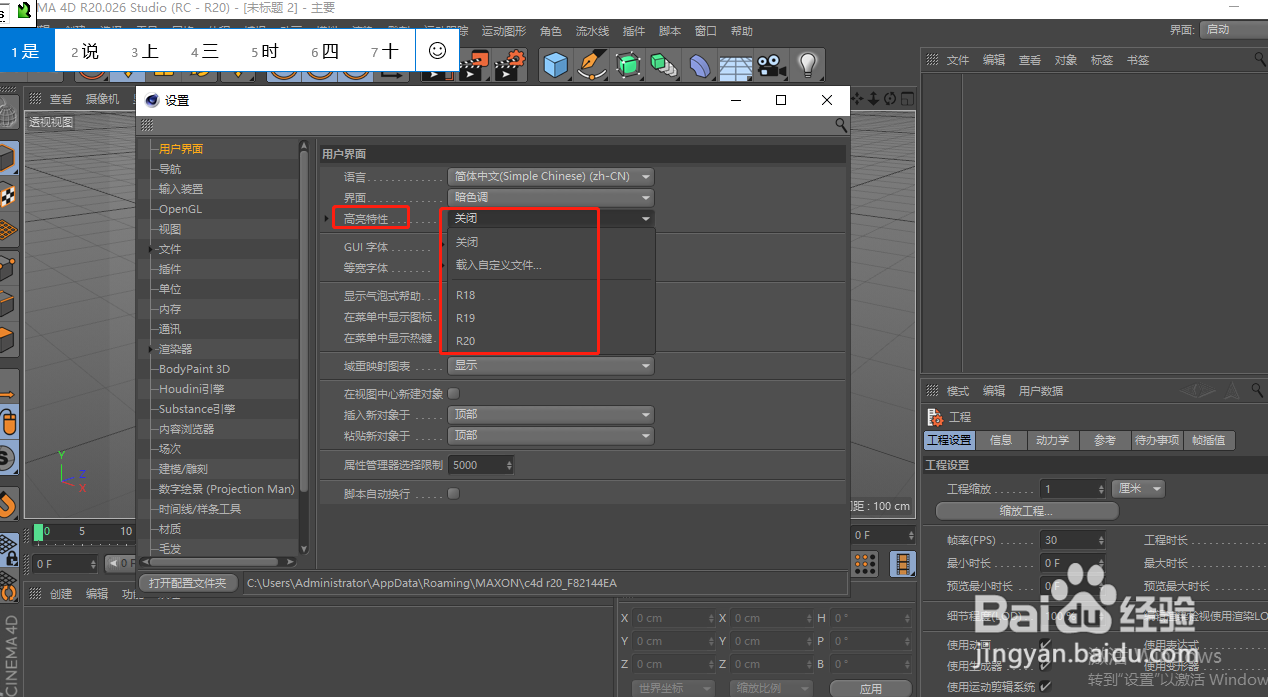This screenshot has width=1268, height=697.
Task: Open the Array modeling objects icon
Action: (x=662, y=65)
